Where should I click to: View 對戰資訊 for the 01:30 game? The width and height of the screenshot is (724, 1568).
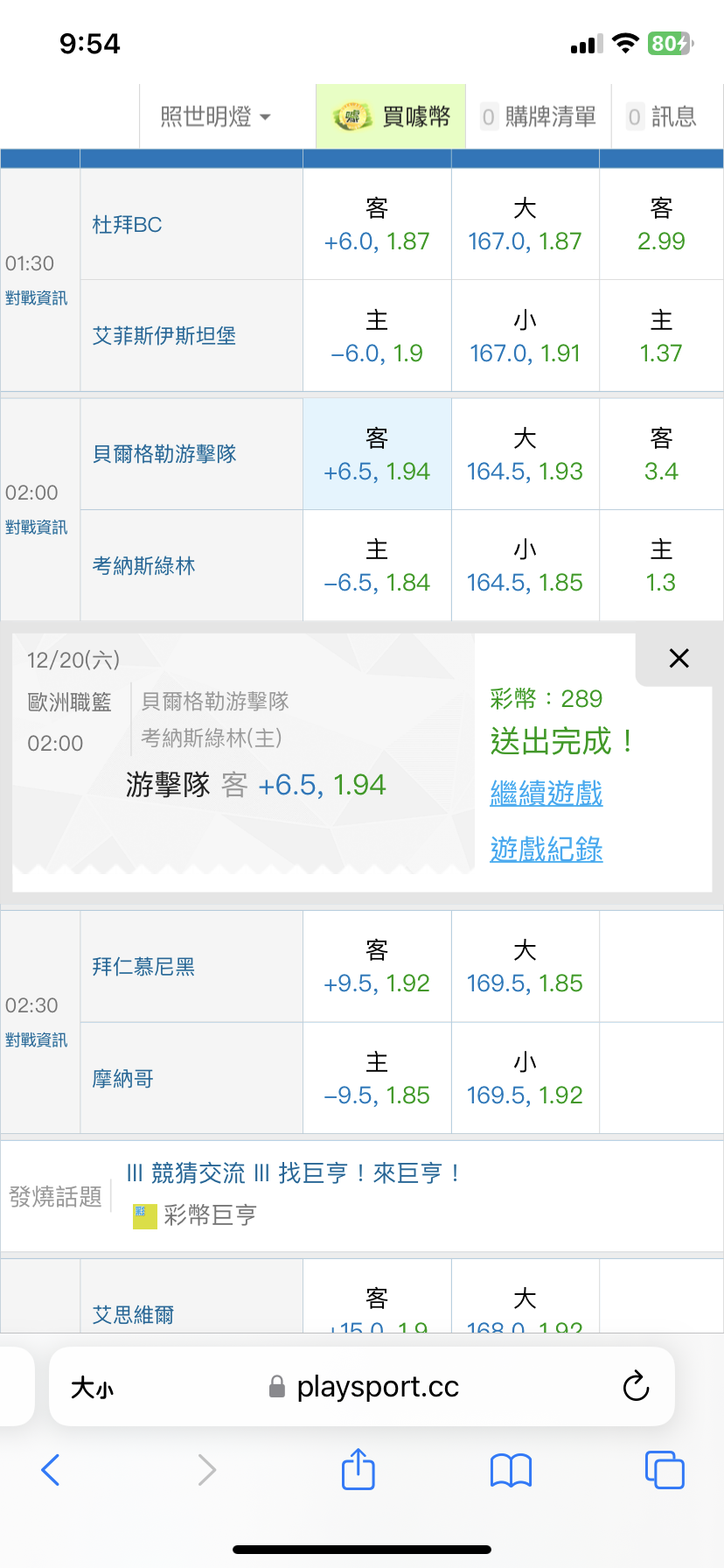36,298
